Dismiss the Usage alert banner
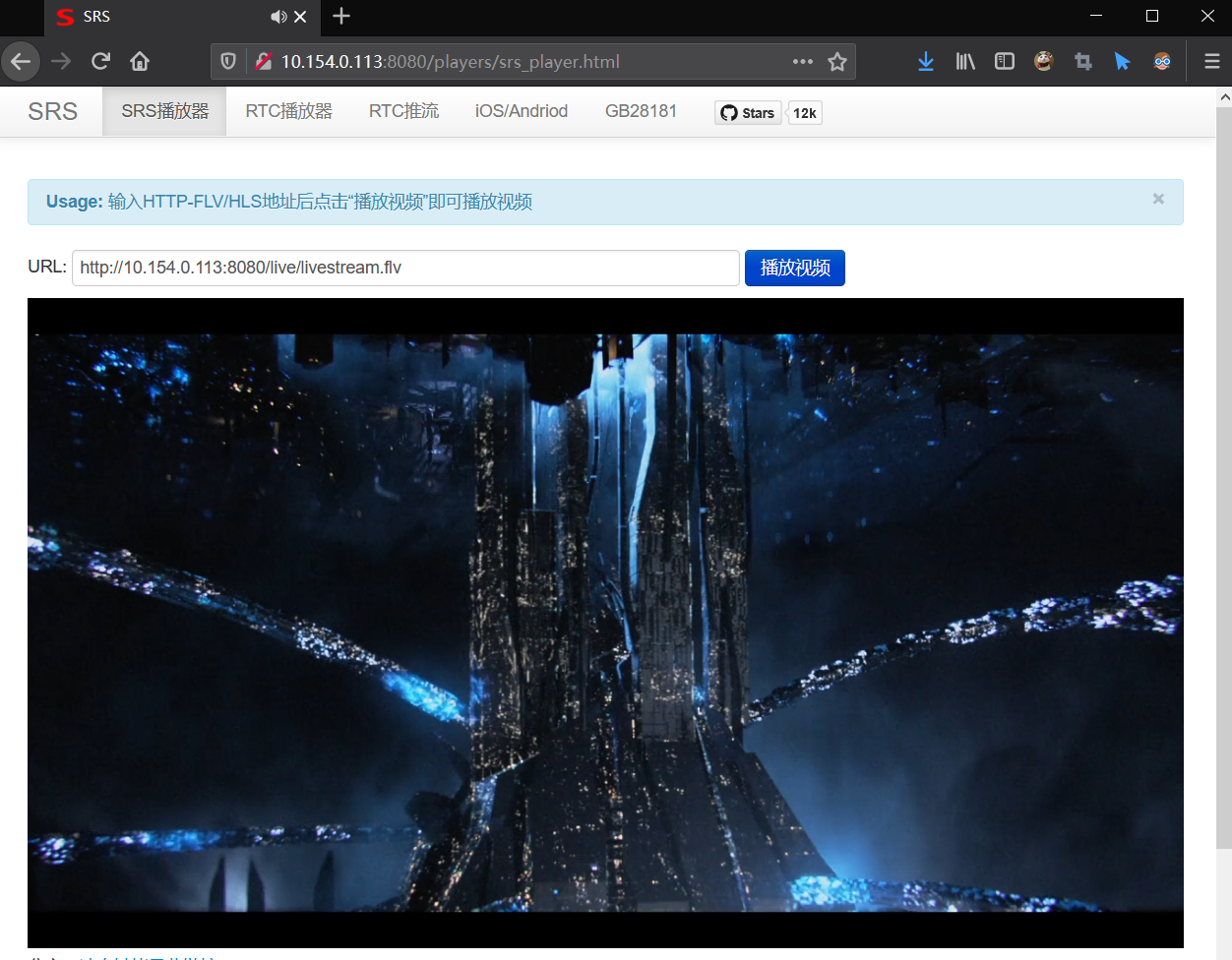The height and width of the screenshot is (960, 1232). [x=1158, y=199]
